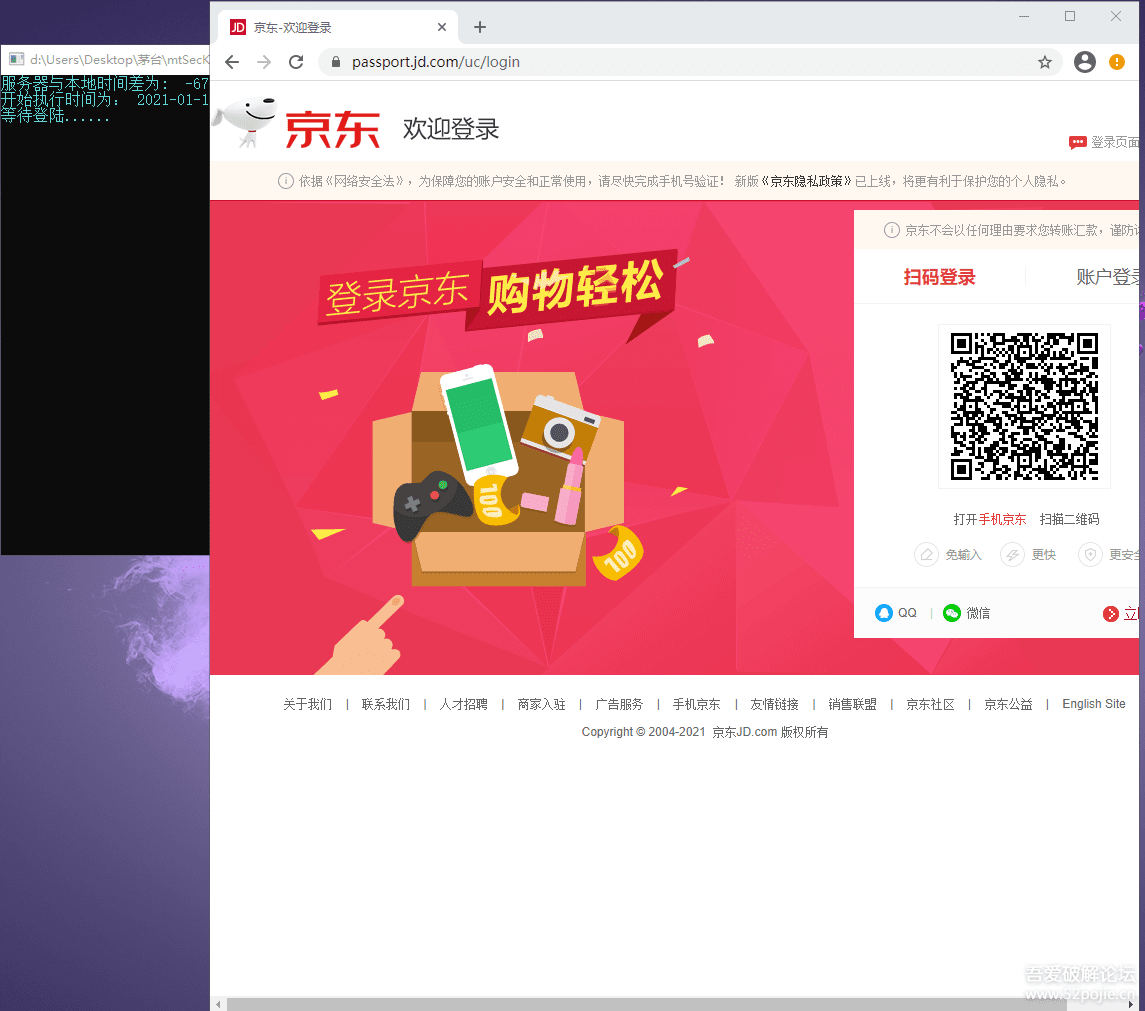Viewport: 1145px width, 1011px height.
Task: Reload the JD login page
Action: pos(296,62)
